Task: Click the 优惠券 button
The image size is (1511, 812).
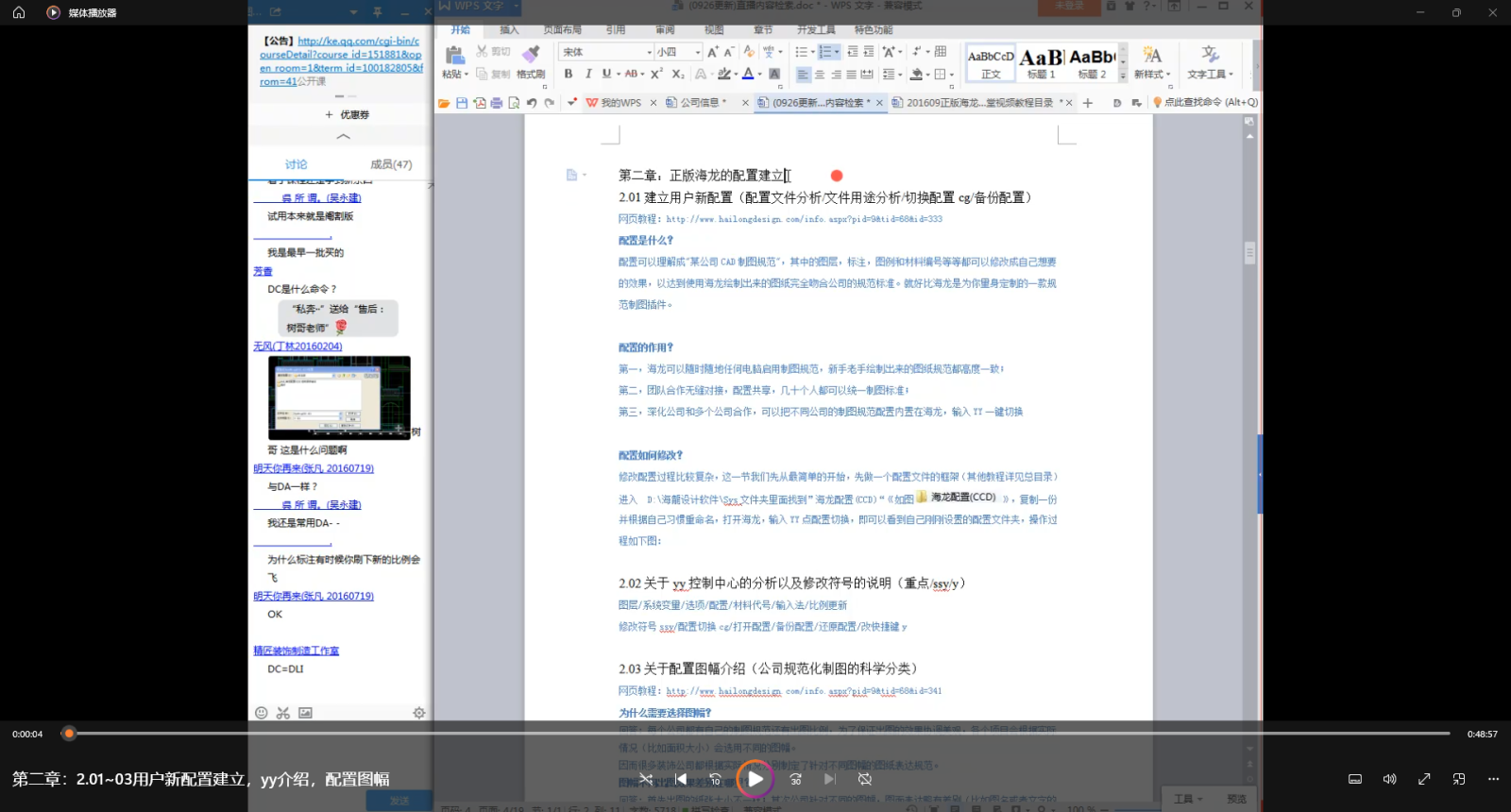Action: 347,114
